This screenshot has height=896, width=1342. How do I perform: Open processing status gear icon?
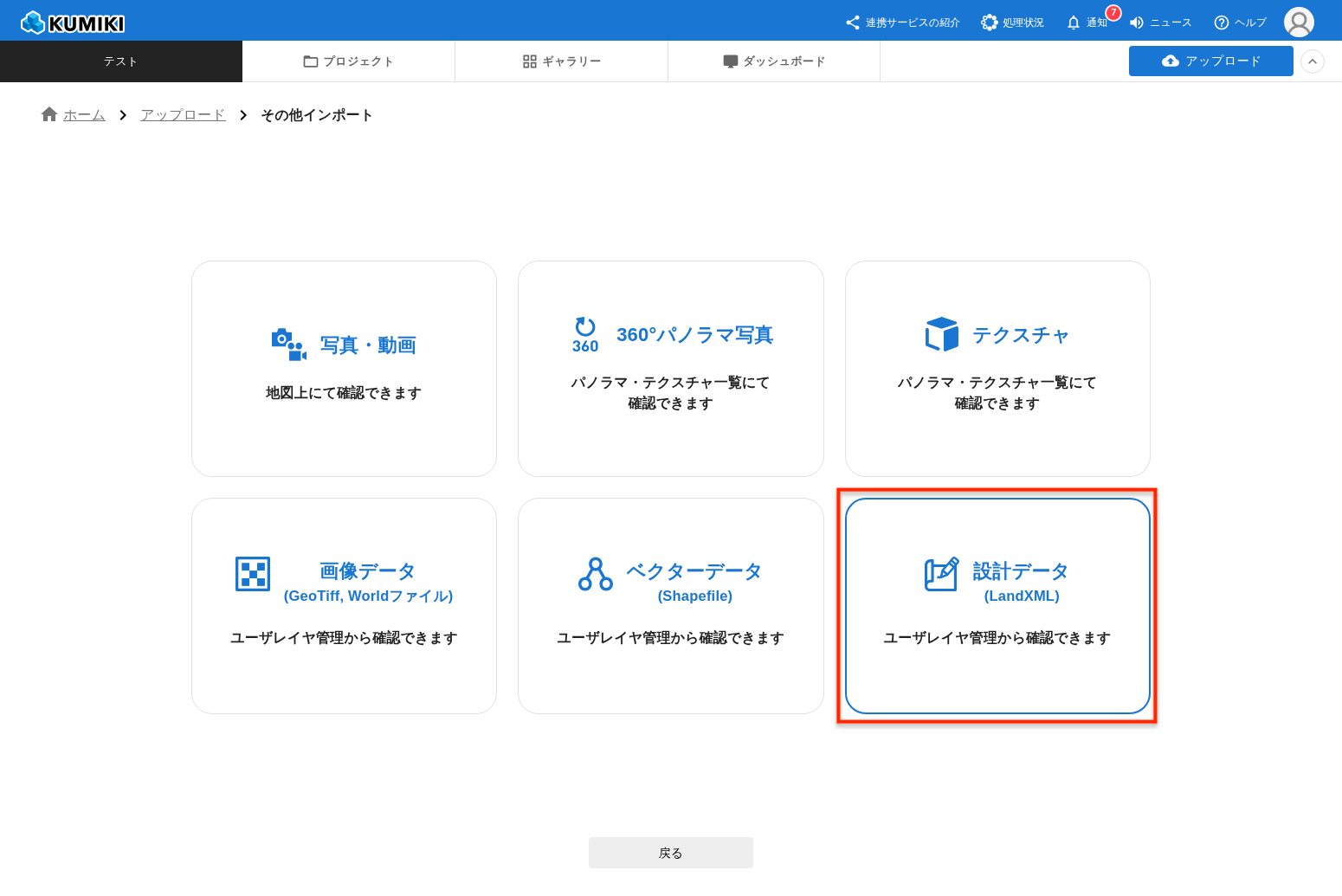pos(989,23)
